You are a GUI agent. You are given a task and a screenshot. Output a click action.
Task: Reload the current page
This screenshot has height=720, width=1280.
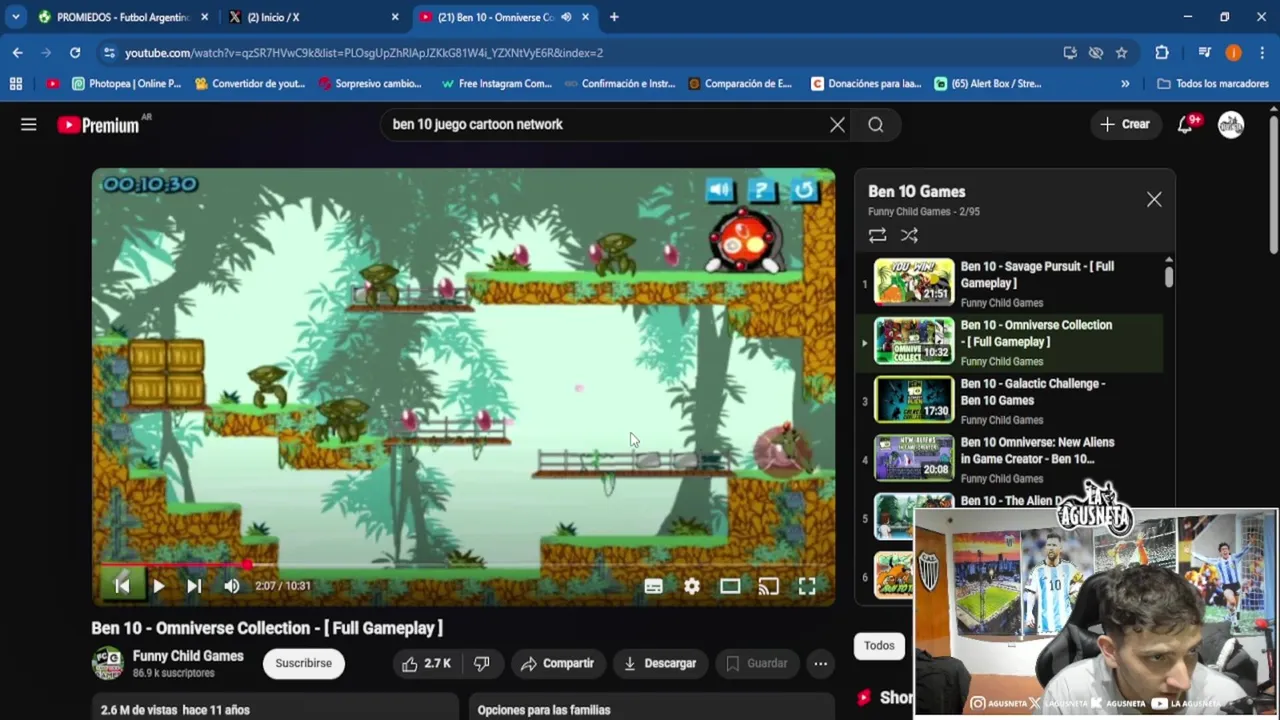click(75, 52)
